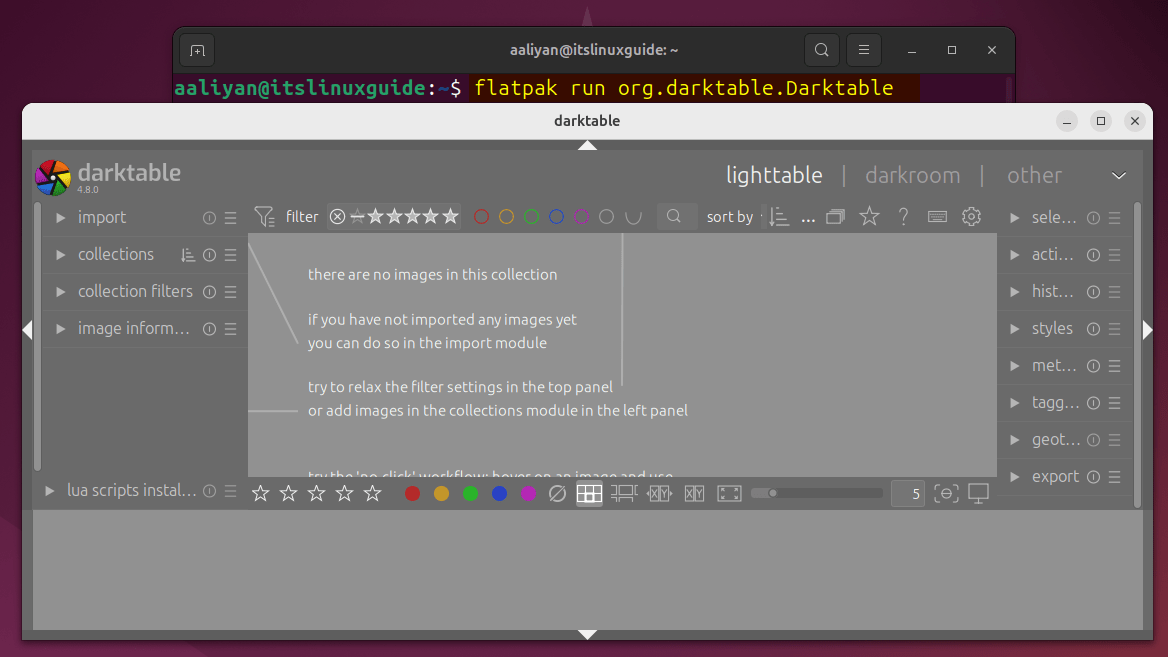Select the zoomable lighttable layout icon
The width and height of the screenshot is (1168, 657).
tap(624, 492)
